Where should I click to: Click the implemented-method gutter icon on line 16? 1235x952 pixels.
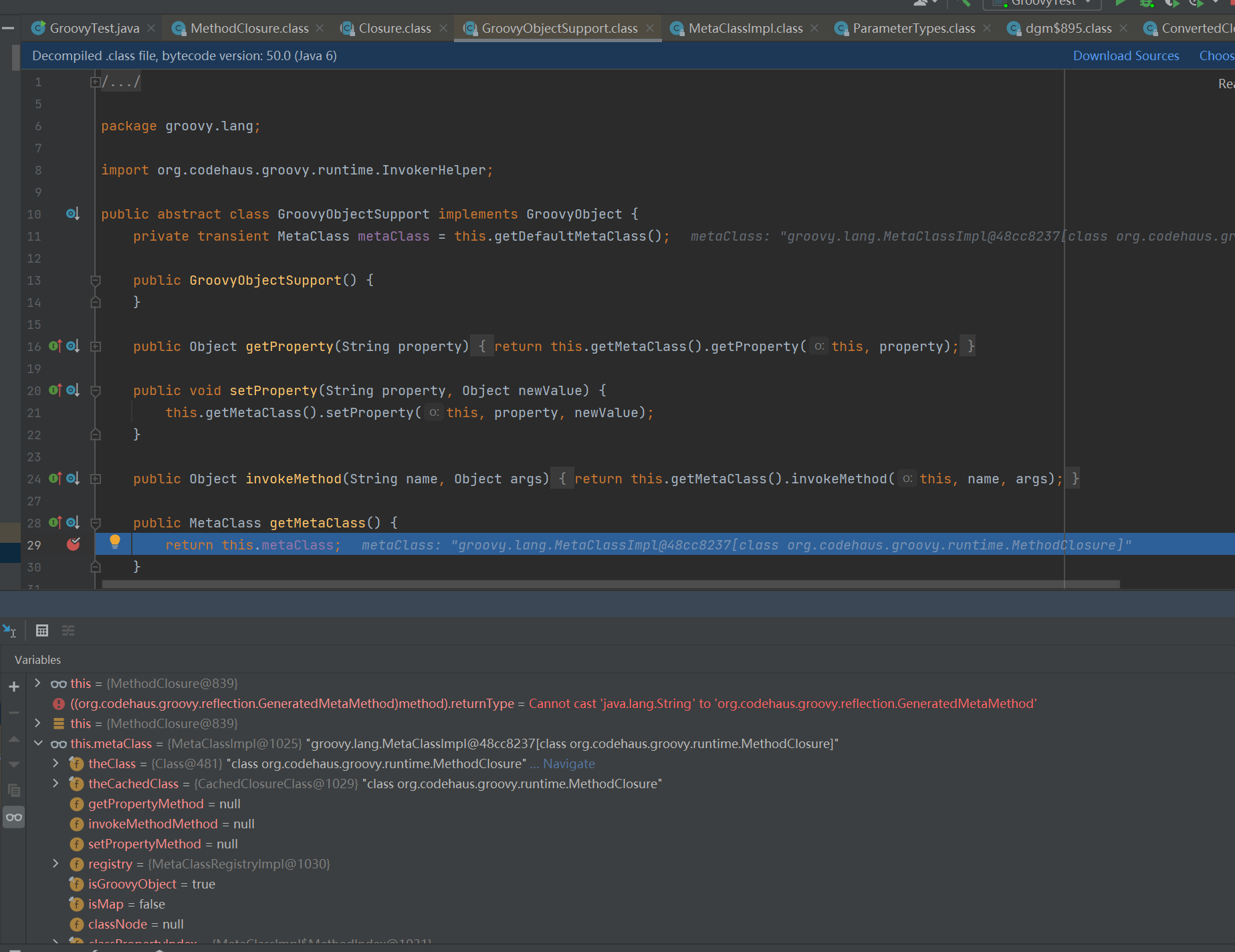pyautogui.click(x=73, y=346)
